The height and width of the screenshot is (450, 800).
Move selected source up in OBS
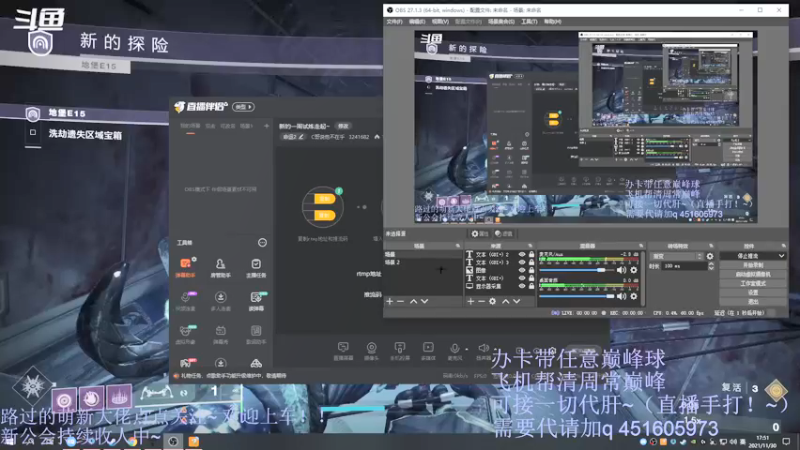click(506, 302)
